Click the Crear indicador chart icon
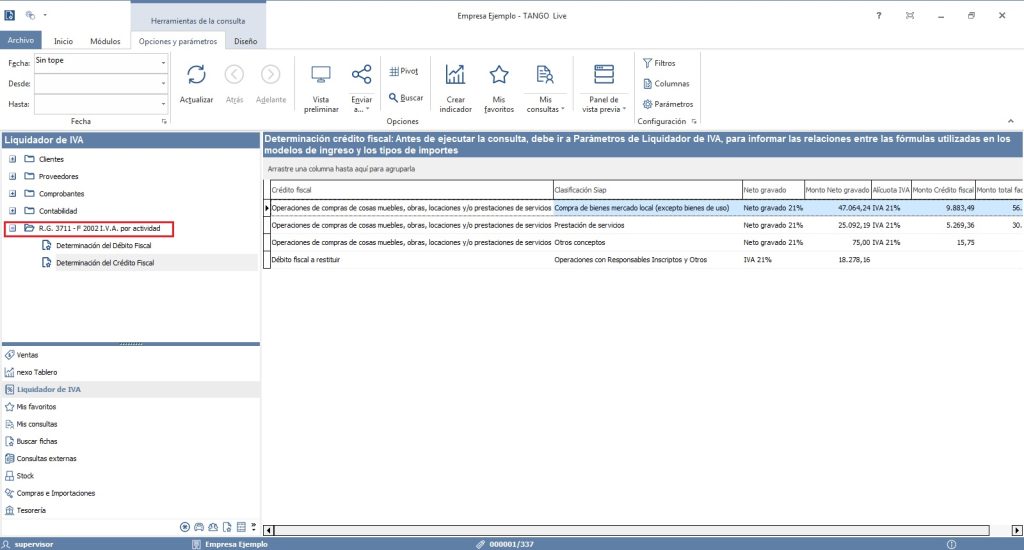 tap(456, 76)
